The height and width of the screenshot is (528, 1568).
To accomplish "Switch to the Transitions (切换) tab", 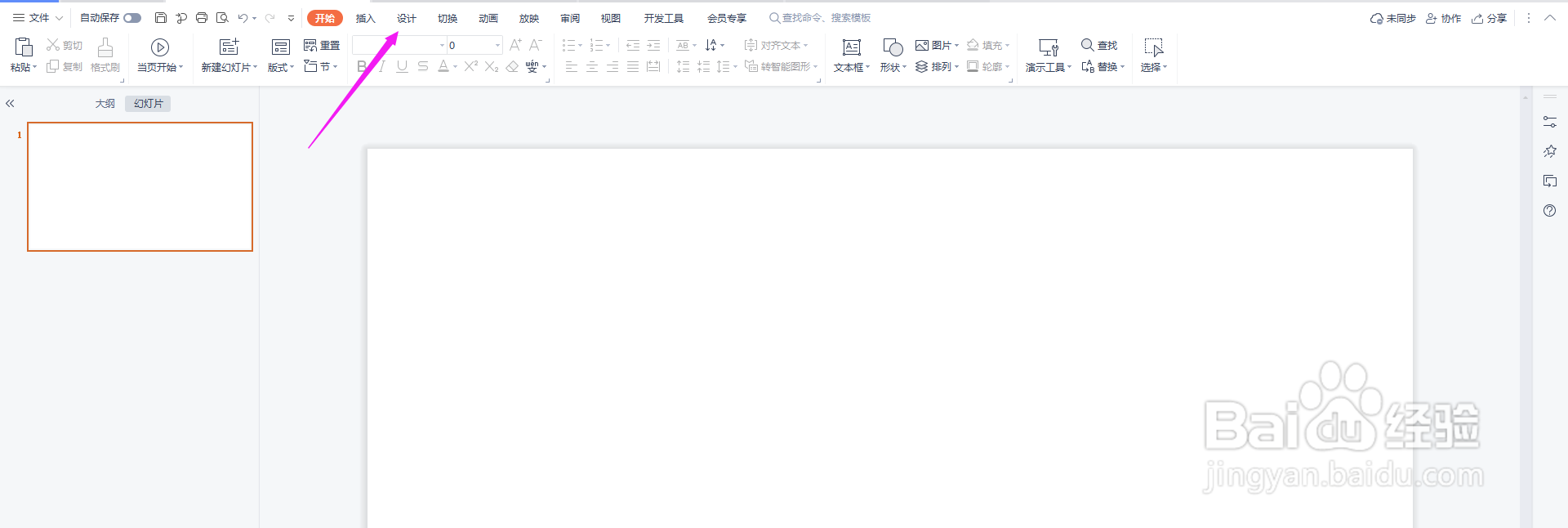I will coord(448,18).
